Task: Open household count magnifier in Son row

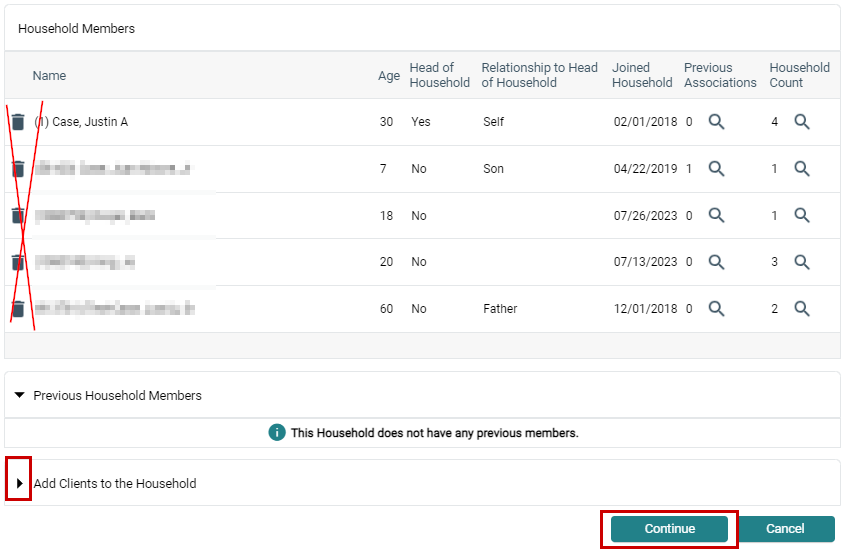Action: (x=802, y=169)
